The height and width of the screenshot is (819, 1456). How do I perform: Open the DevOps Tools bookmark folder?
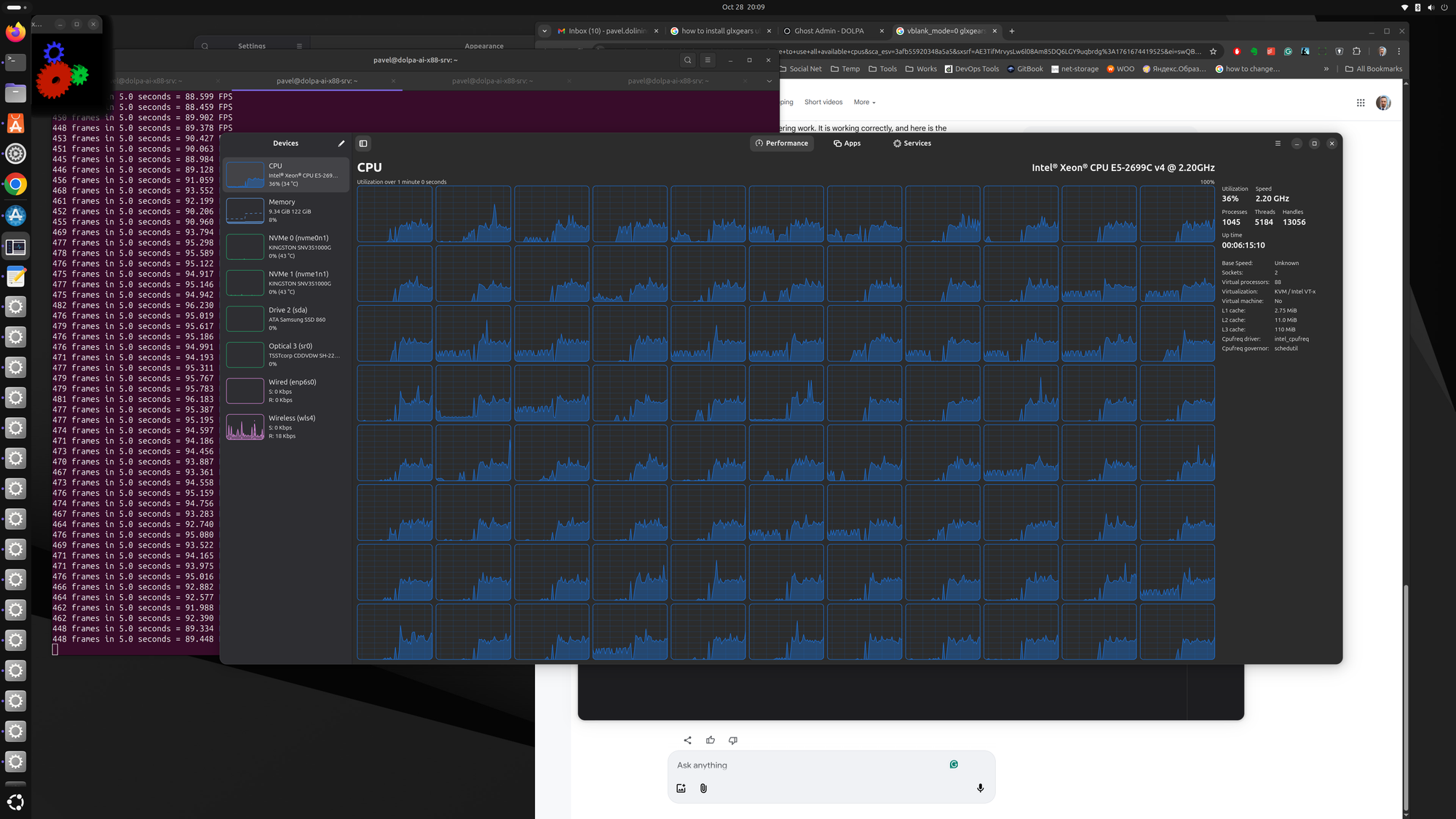[x=971, y=69]
